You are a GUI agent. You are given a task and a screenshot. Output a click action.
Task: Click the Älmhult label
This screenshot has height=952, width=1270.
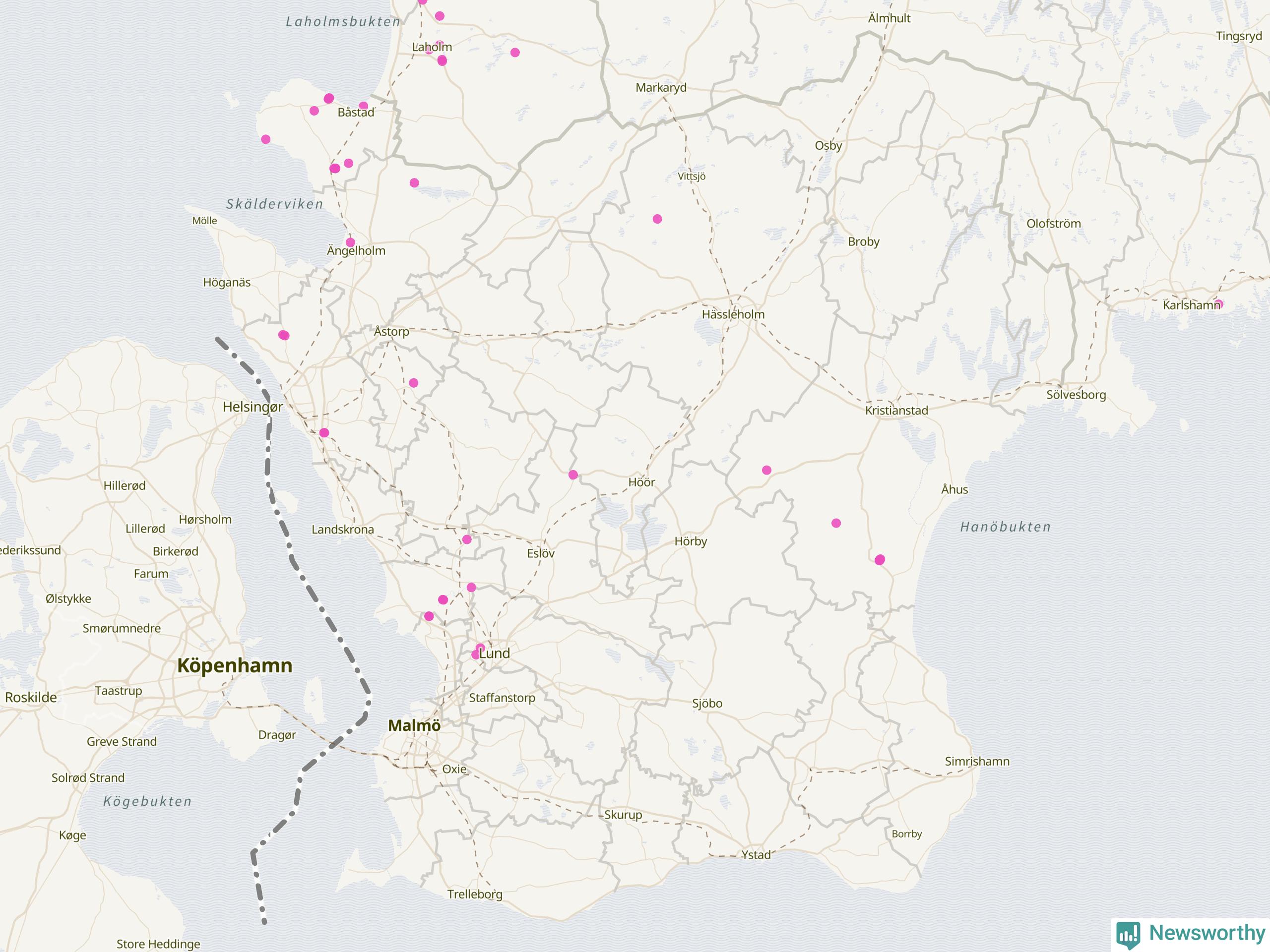coord(889,18)
